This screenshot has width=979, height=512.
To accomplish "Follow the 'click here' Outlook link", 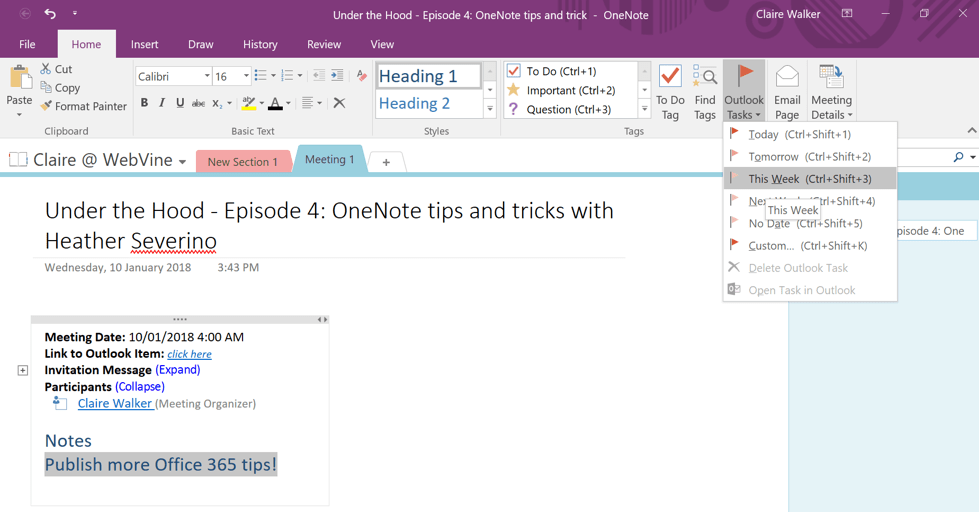I will (x=189, y=354).
